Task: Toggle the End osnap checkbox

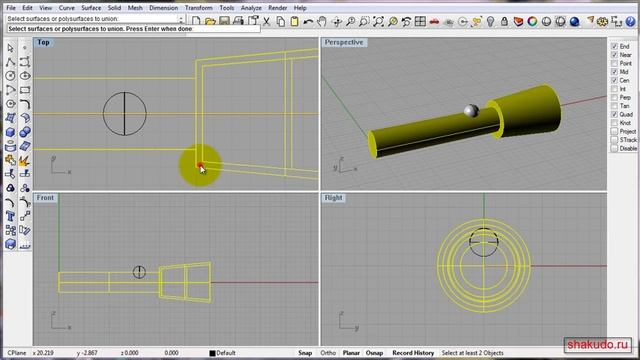Action: (x=614, y=46)
